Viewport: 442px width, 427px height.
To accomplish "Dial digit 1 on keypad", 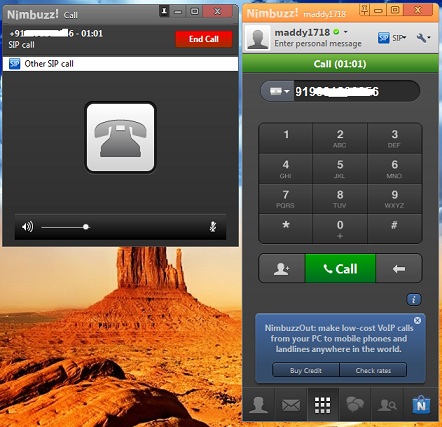I will (286, 138).
